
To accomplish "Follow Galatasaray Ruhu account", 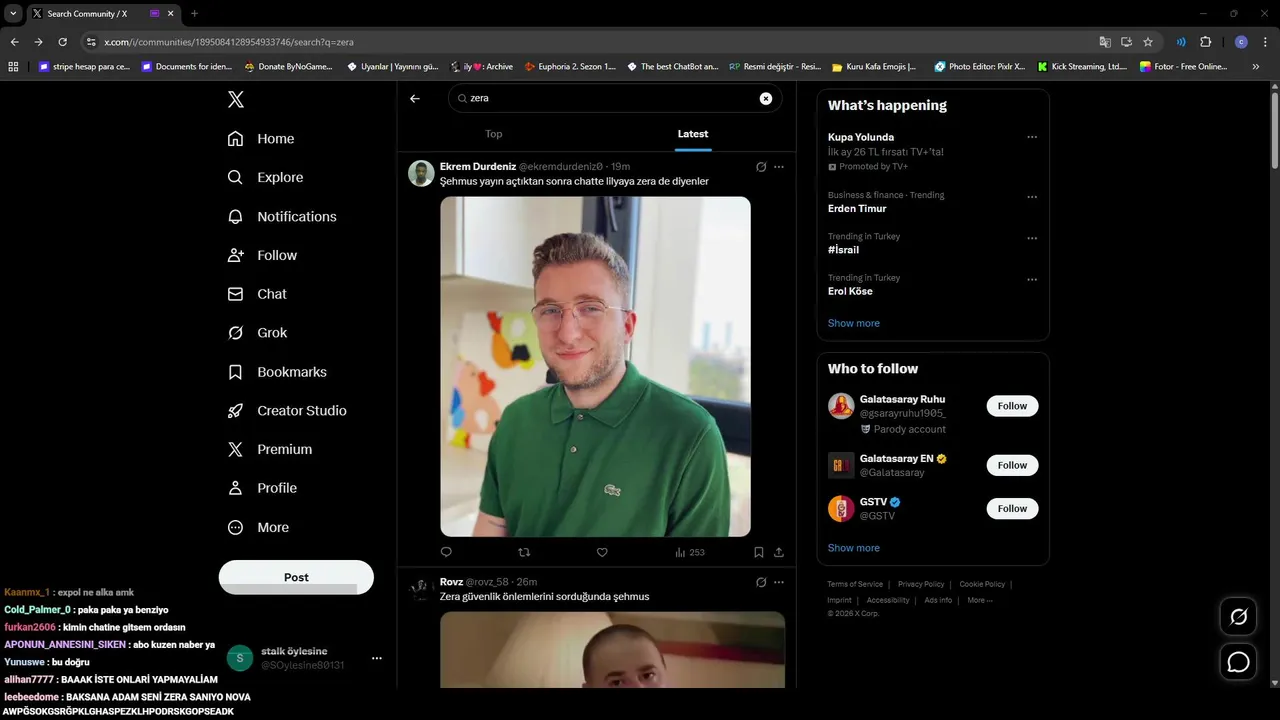I will 1012,406.
